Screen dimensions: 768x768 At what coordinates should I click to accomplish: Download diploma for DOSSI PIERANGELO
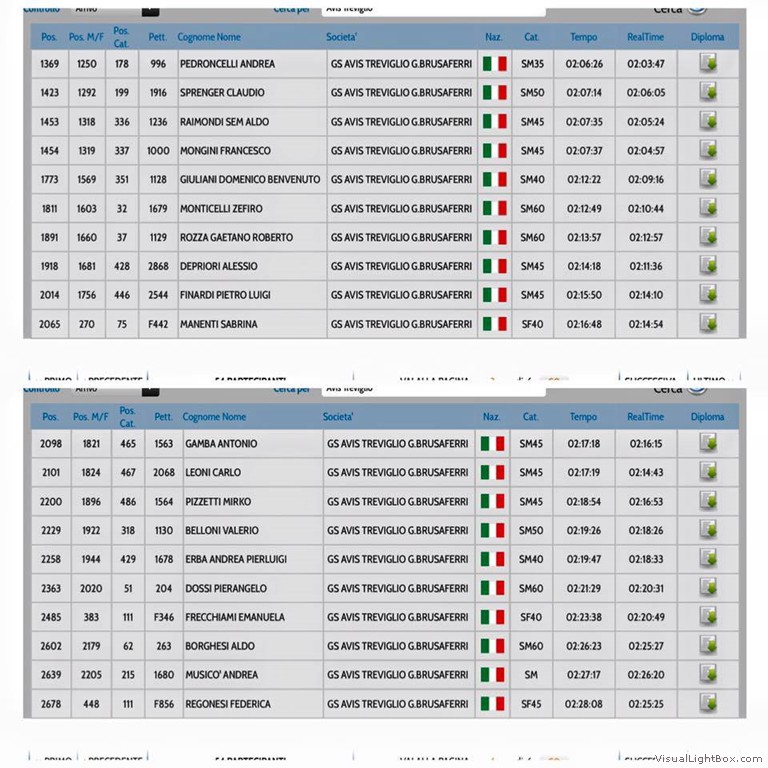pyautogui.click(x=708, y=587)
